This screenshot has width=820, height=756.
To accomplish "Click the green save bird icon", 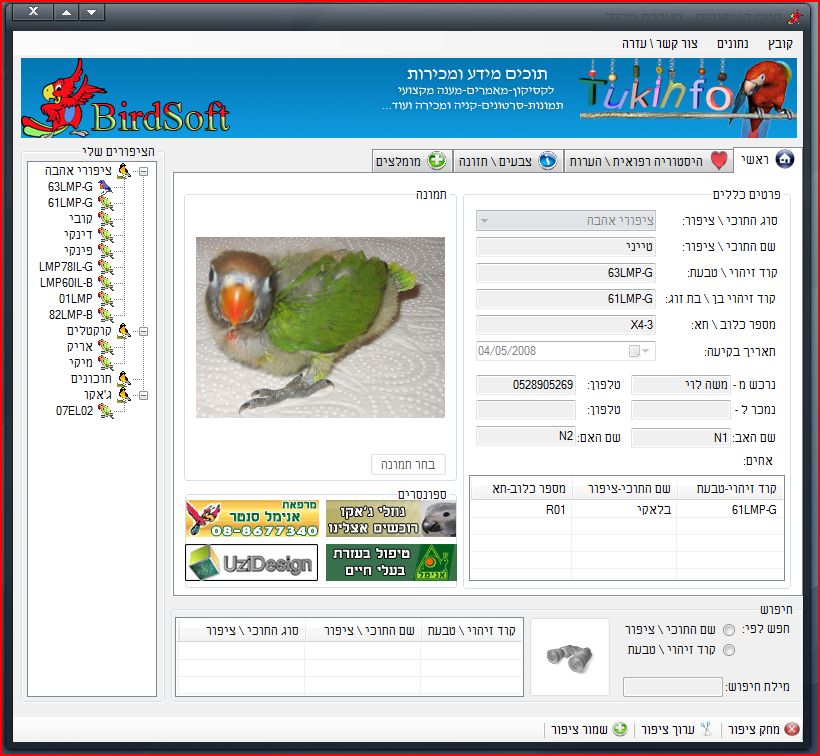I will (x=620, y=730).
